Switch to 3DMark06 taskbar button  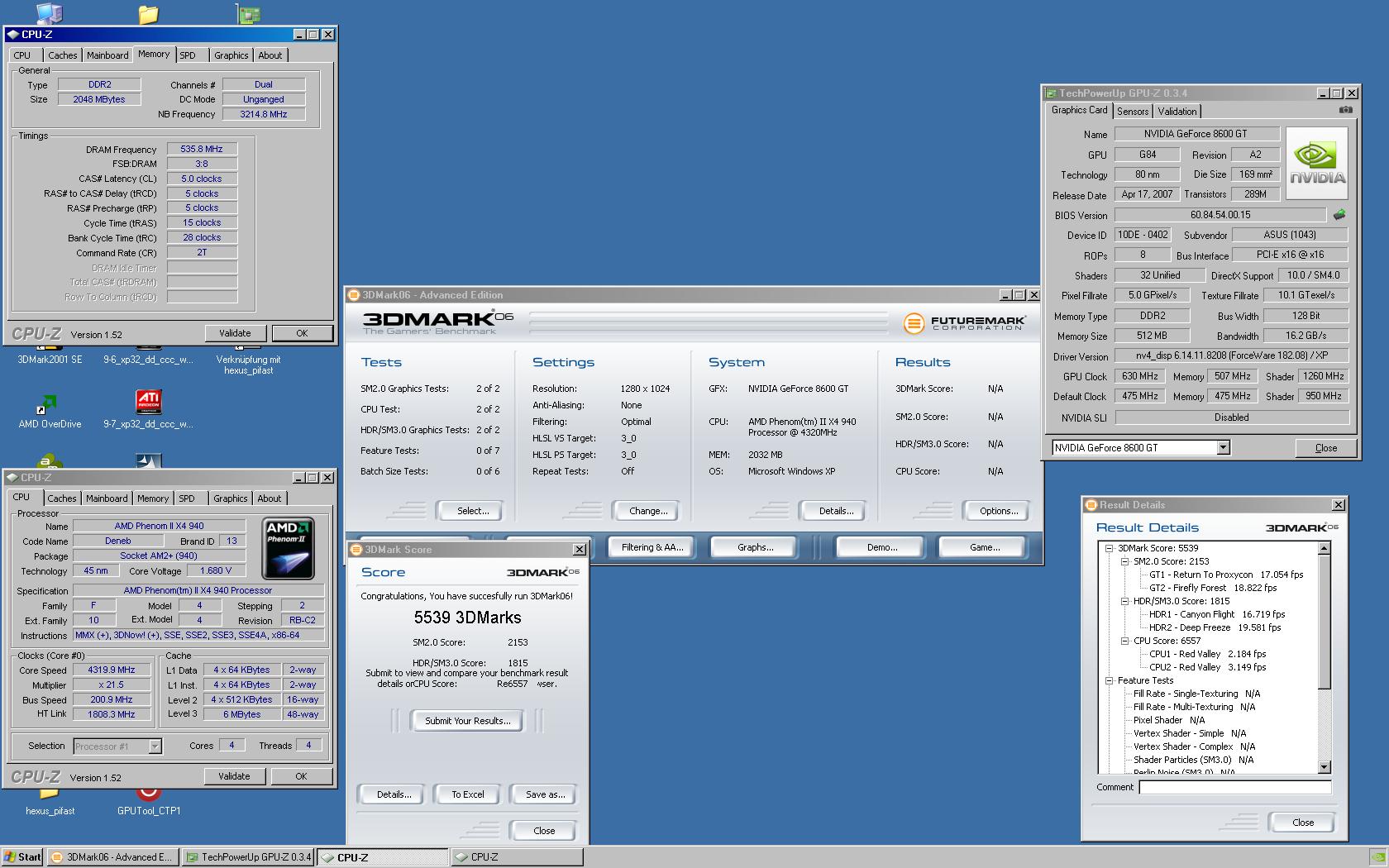(x=112, y=857)
